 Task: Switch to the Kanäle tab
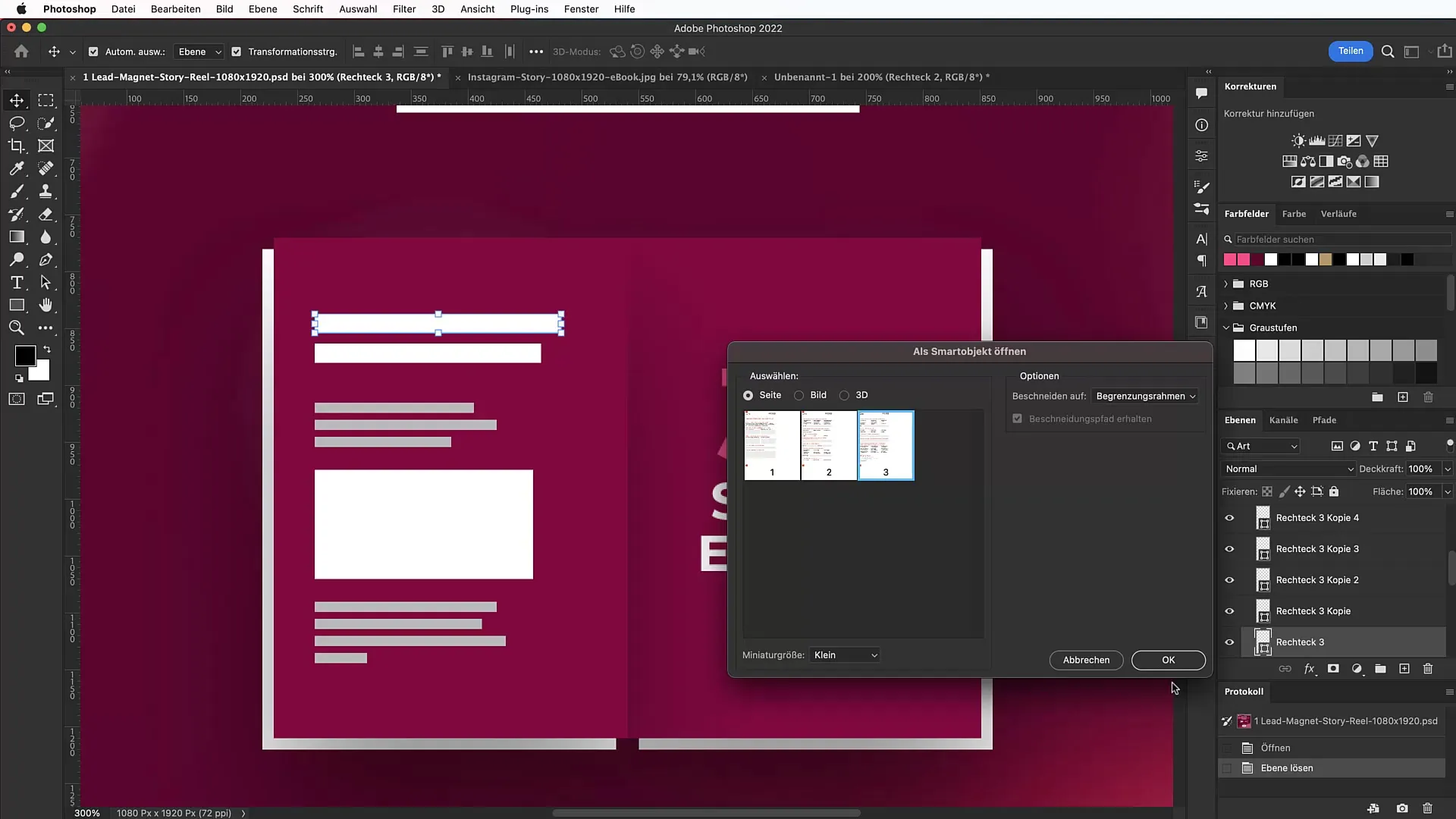click(x=1283, y=420)
